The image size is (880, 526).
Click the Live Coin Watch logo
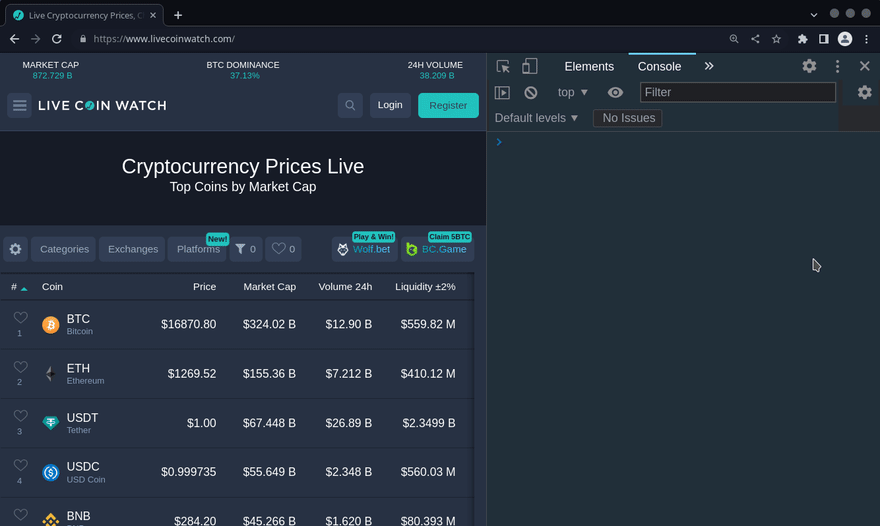103,106
